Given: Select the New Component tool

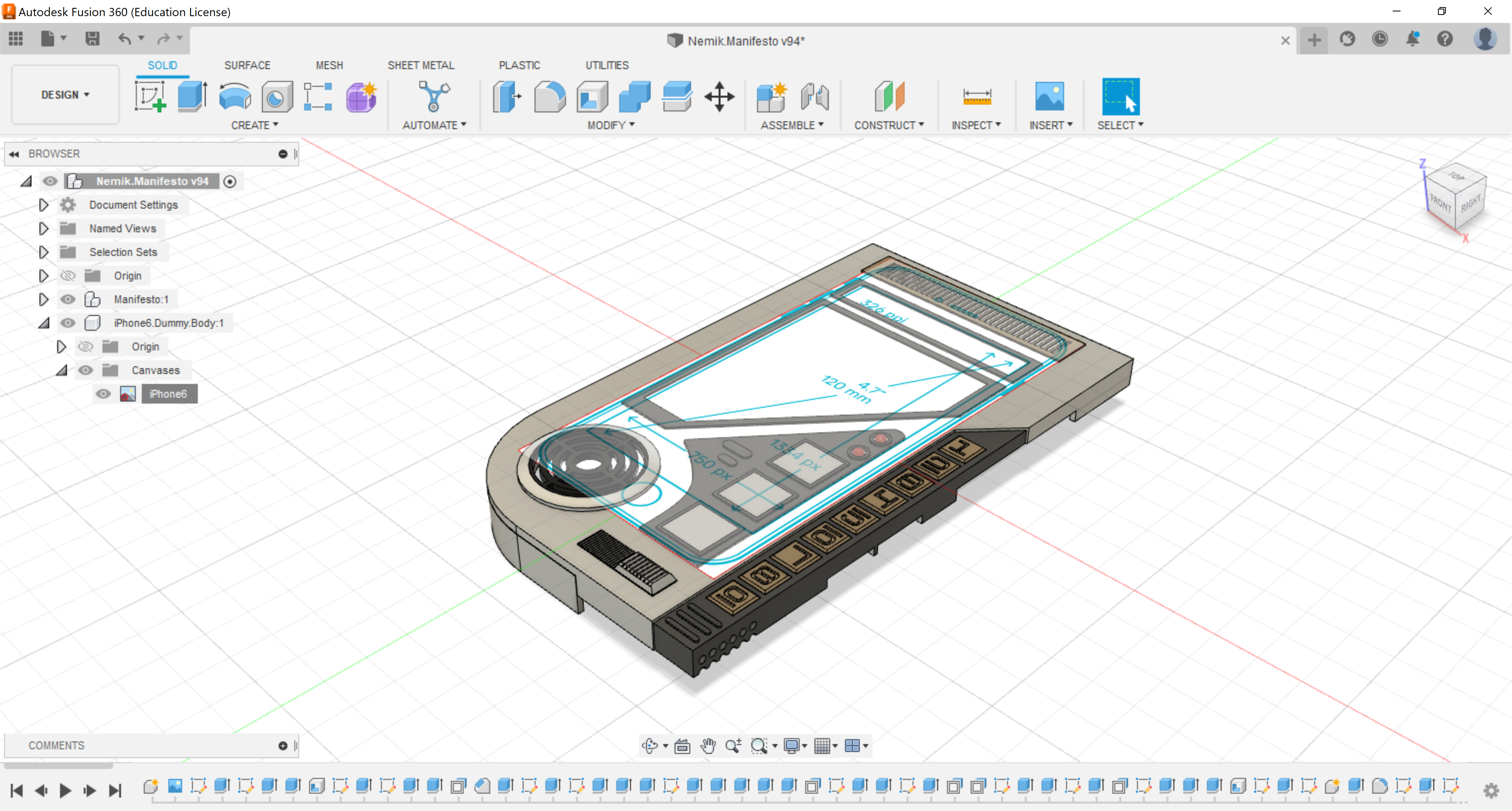Looking at the screenshot, I should pos(771,97).
